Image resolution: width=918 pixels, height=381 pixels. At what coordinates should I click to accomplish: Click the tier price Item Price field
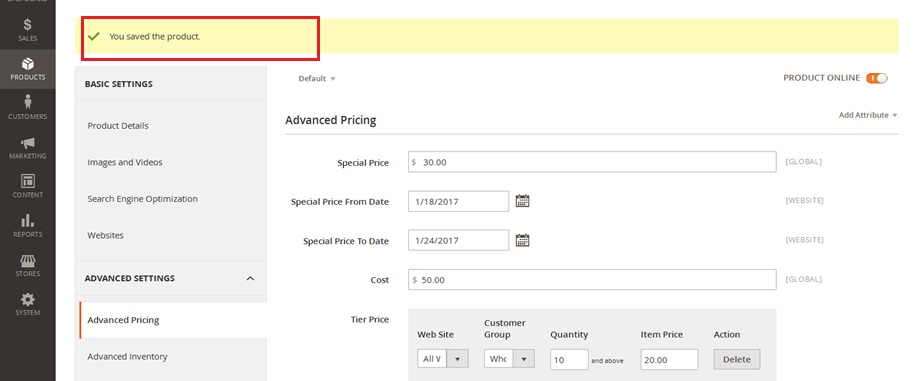(669, 359)
